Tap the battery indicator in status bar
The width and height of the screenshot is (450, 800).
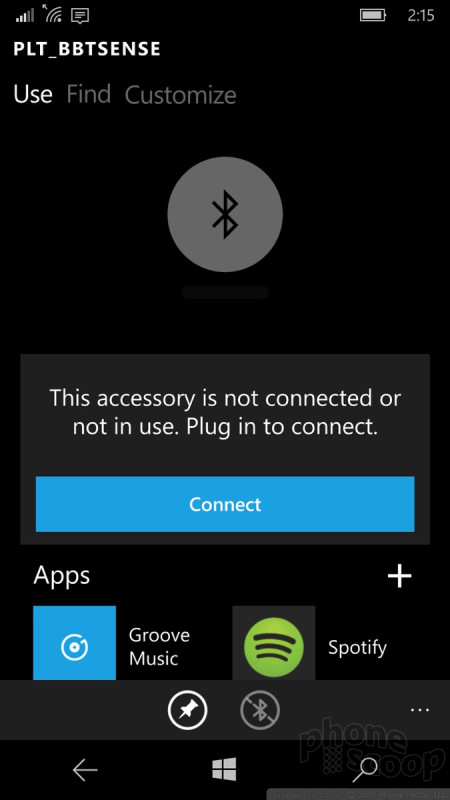point(373,15)
